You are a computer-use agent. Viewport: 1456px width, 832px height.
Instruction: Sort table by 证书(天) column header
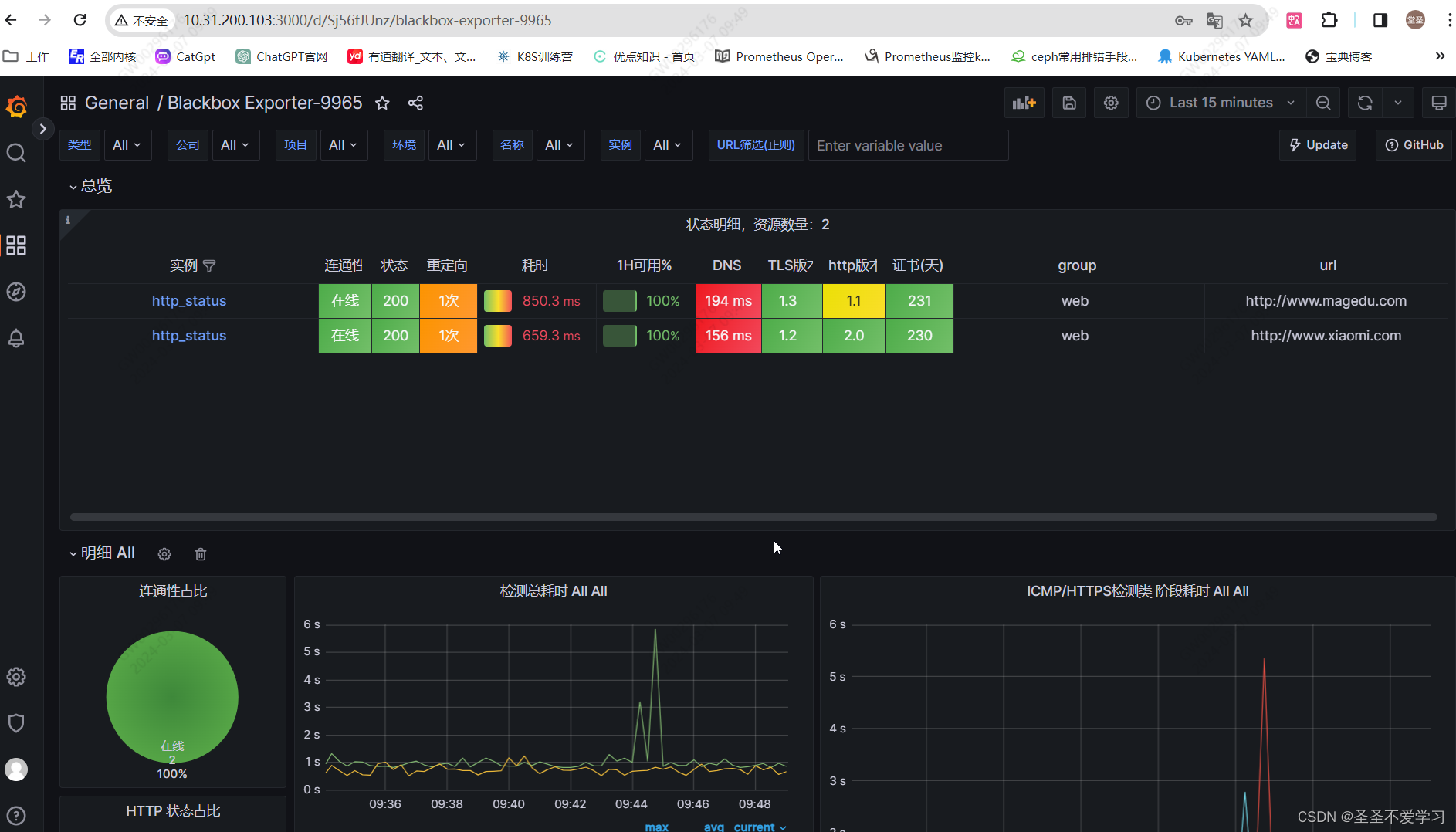(x=918, y=265)
